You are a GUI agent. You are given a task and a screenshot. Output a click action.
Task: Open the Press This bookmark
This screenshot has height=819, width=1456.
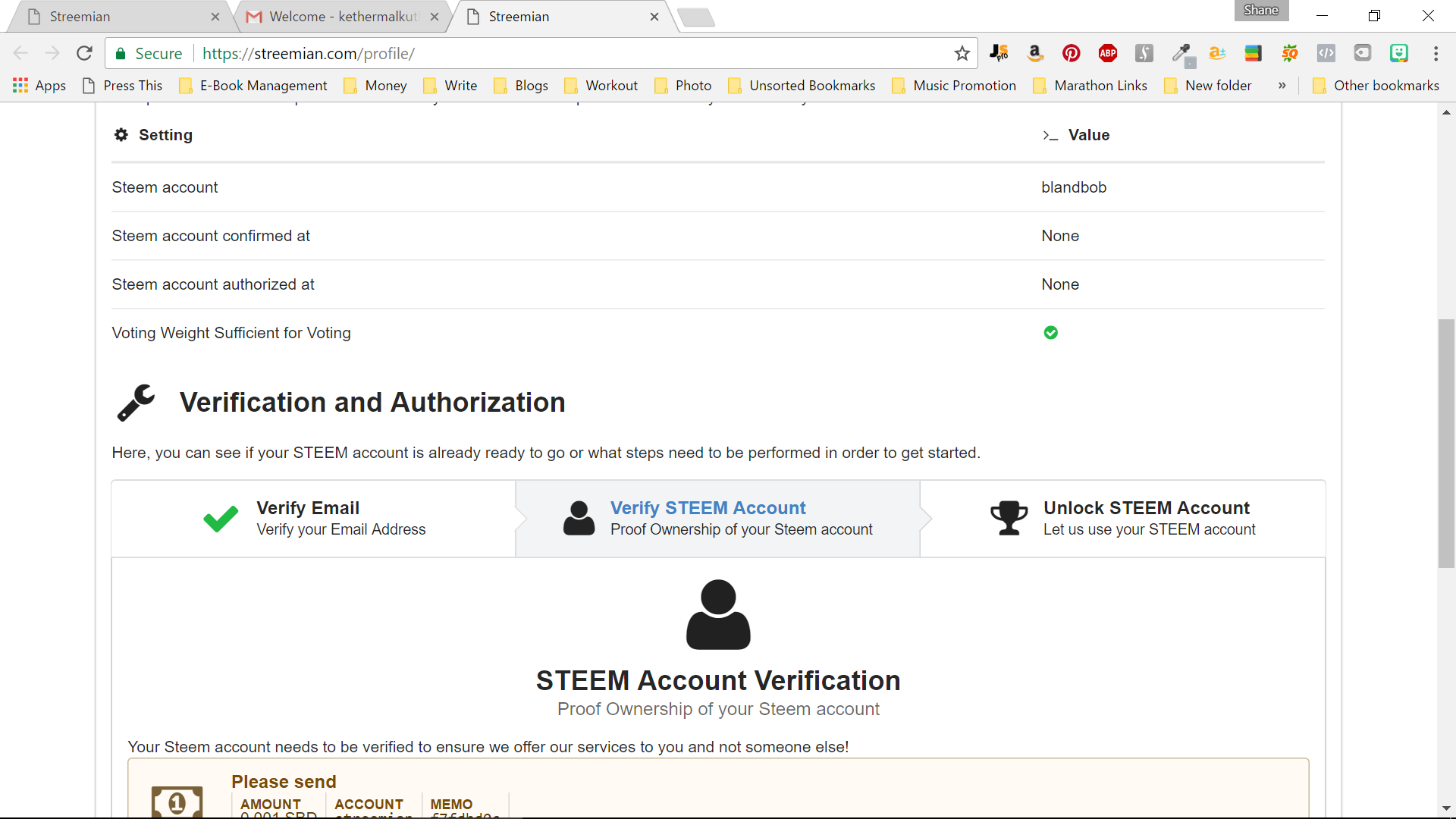123,86
